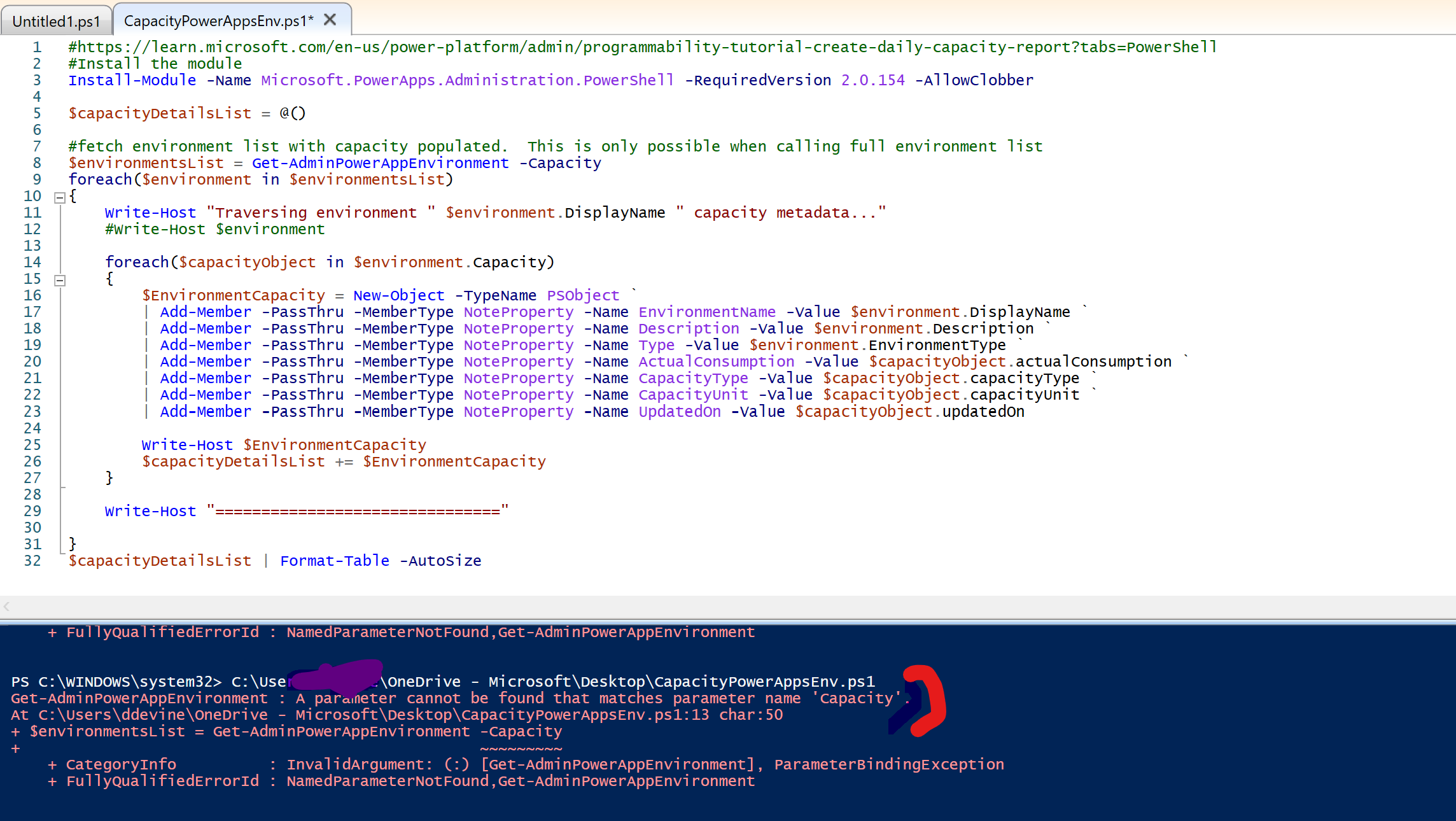Expand the outlining box beside the opening brace
1456x821 pixels.
(59, 197)
